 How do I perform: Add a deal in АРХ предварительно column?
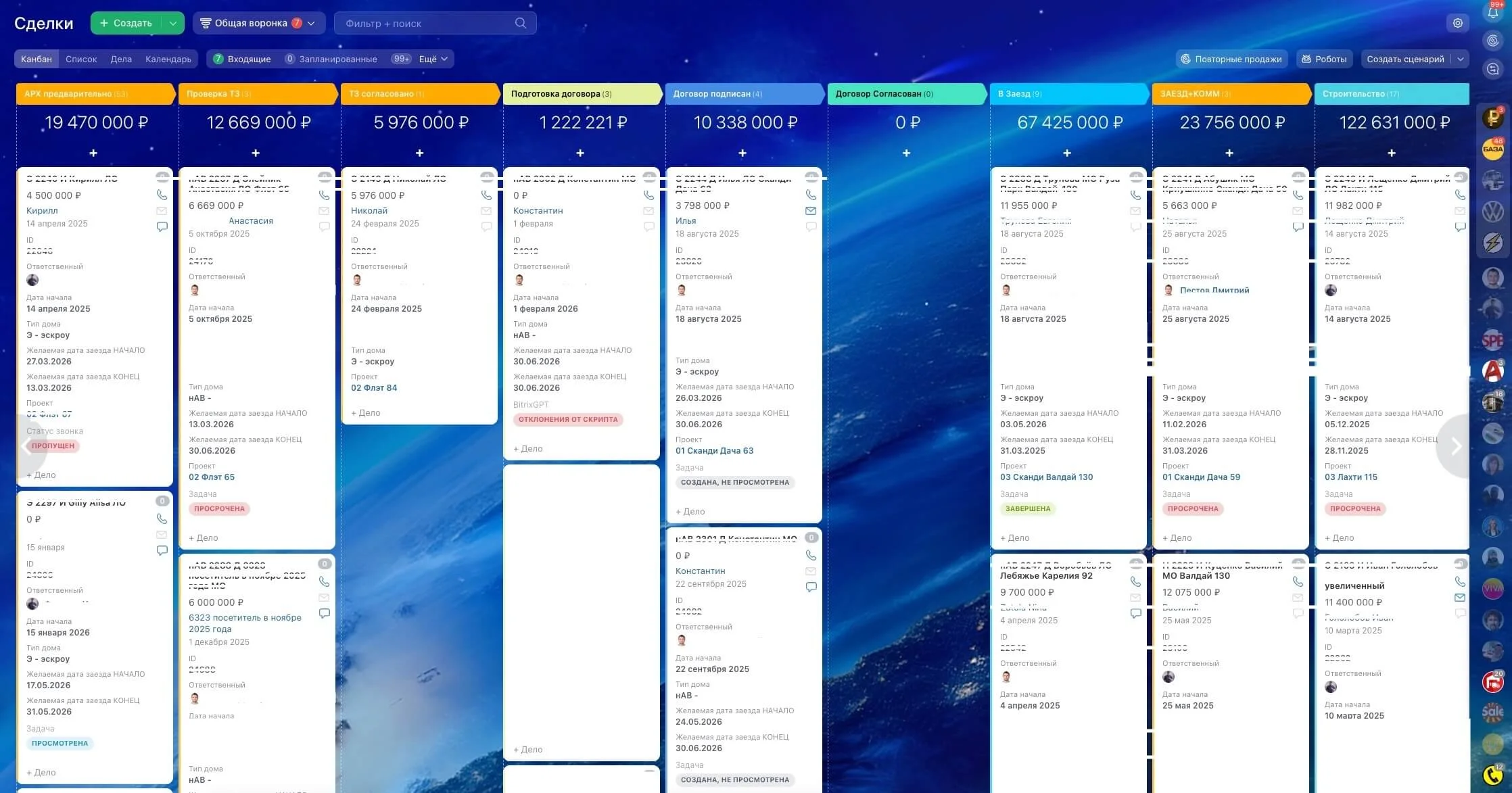point(93,153)
